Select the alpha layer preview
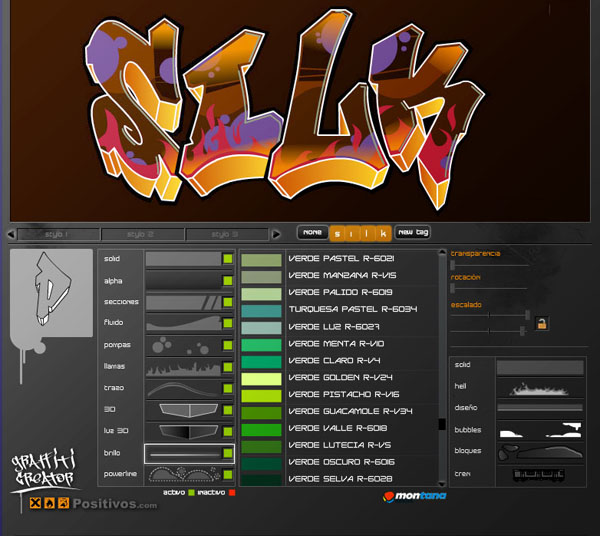 tap(183, 280)
